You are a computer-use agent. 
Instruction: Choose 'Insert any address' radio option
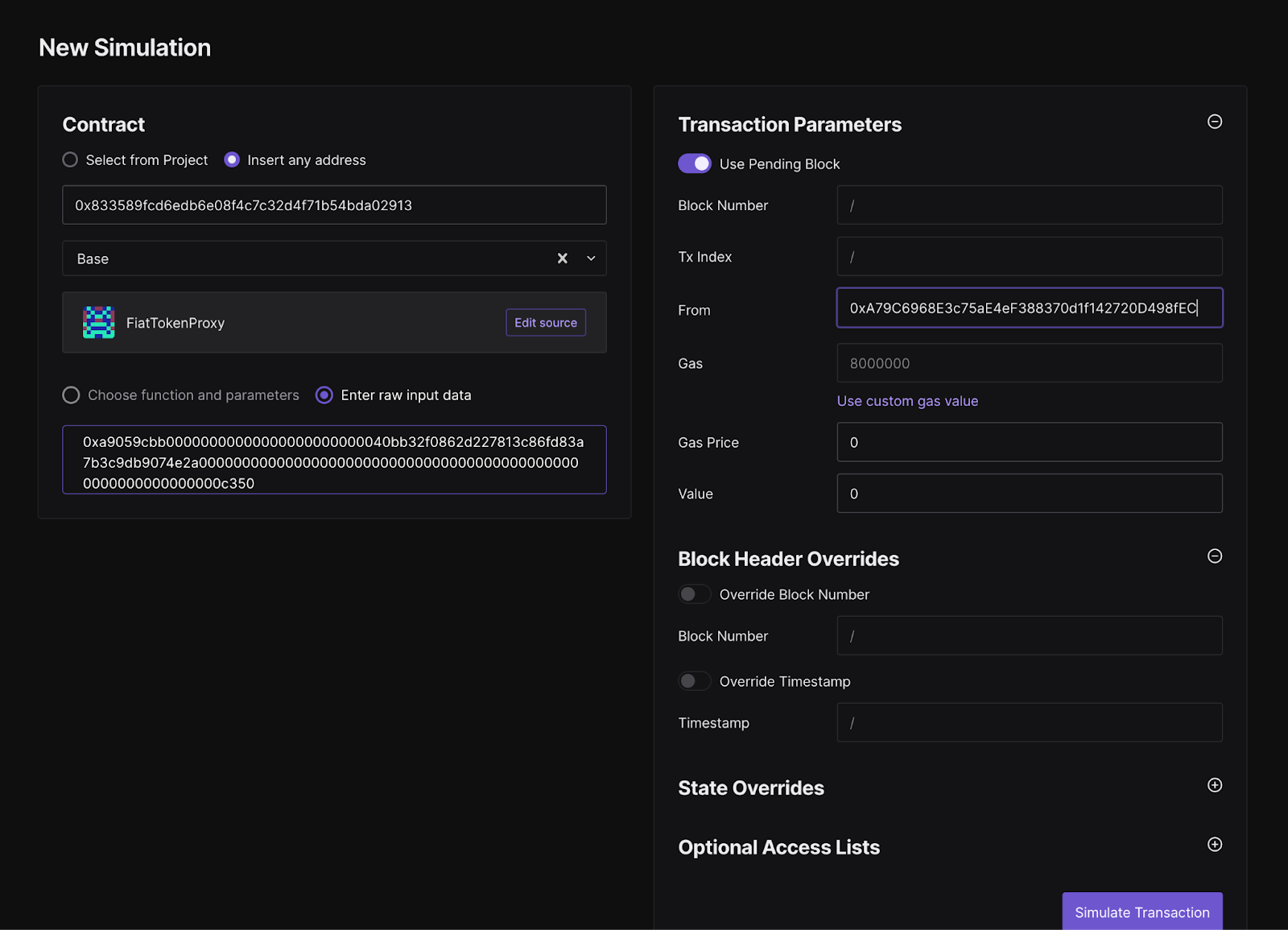232,160
